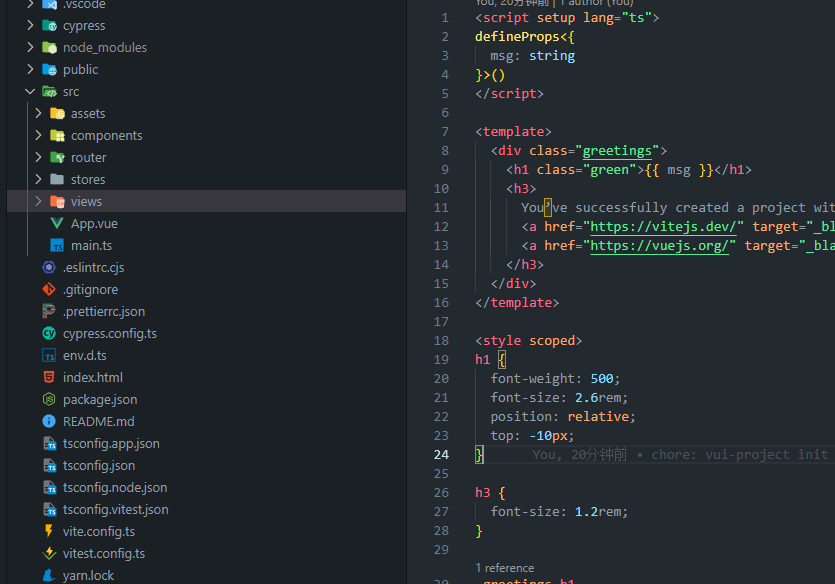Open README.md file
Viewport: 835px width, 584px height.
99,422
